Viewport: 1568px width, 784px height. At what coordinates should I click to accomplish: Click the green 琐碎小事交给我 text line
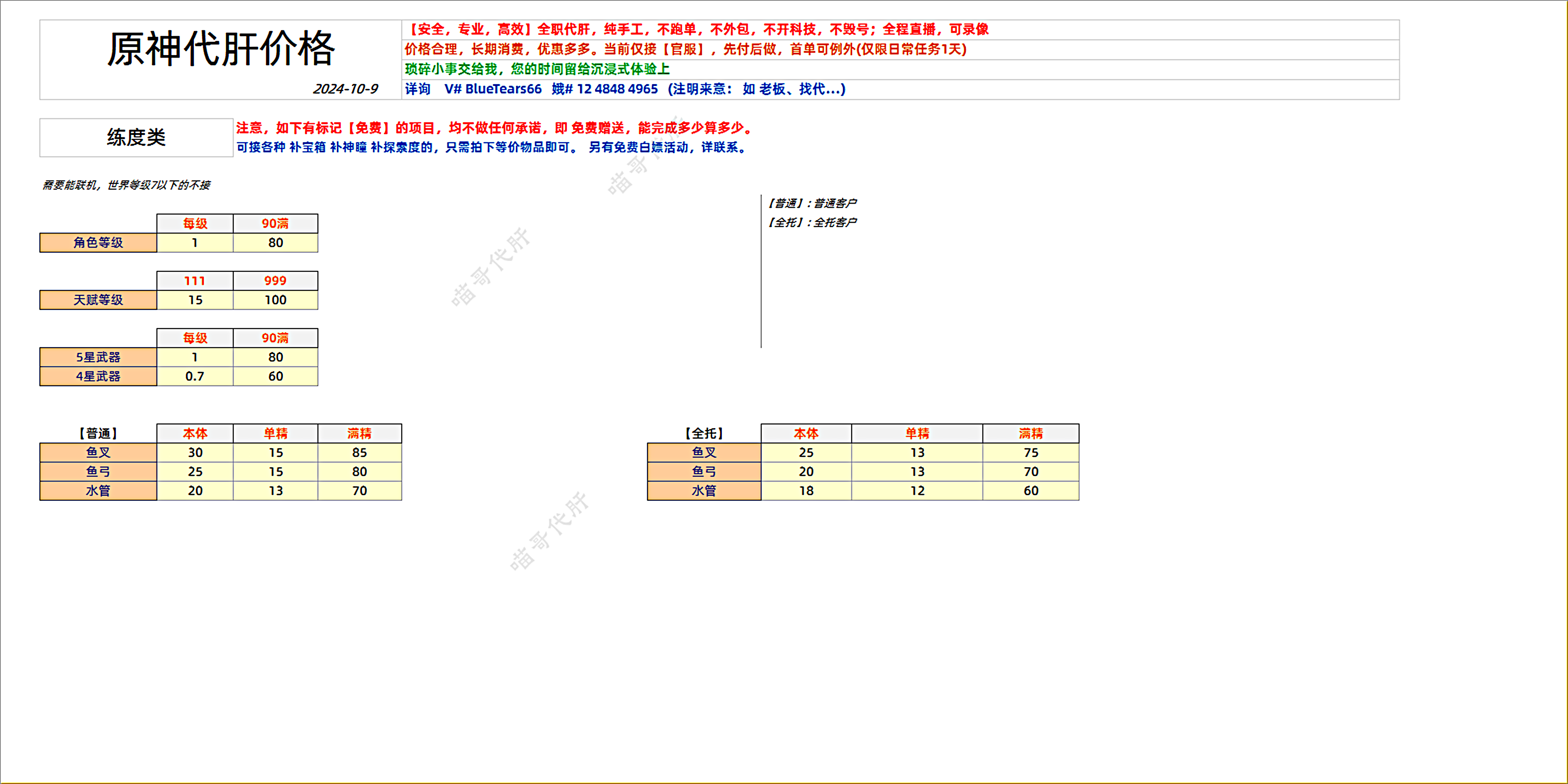537,69
